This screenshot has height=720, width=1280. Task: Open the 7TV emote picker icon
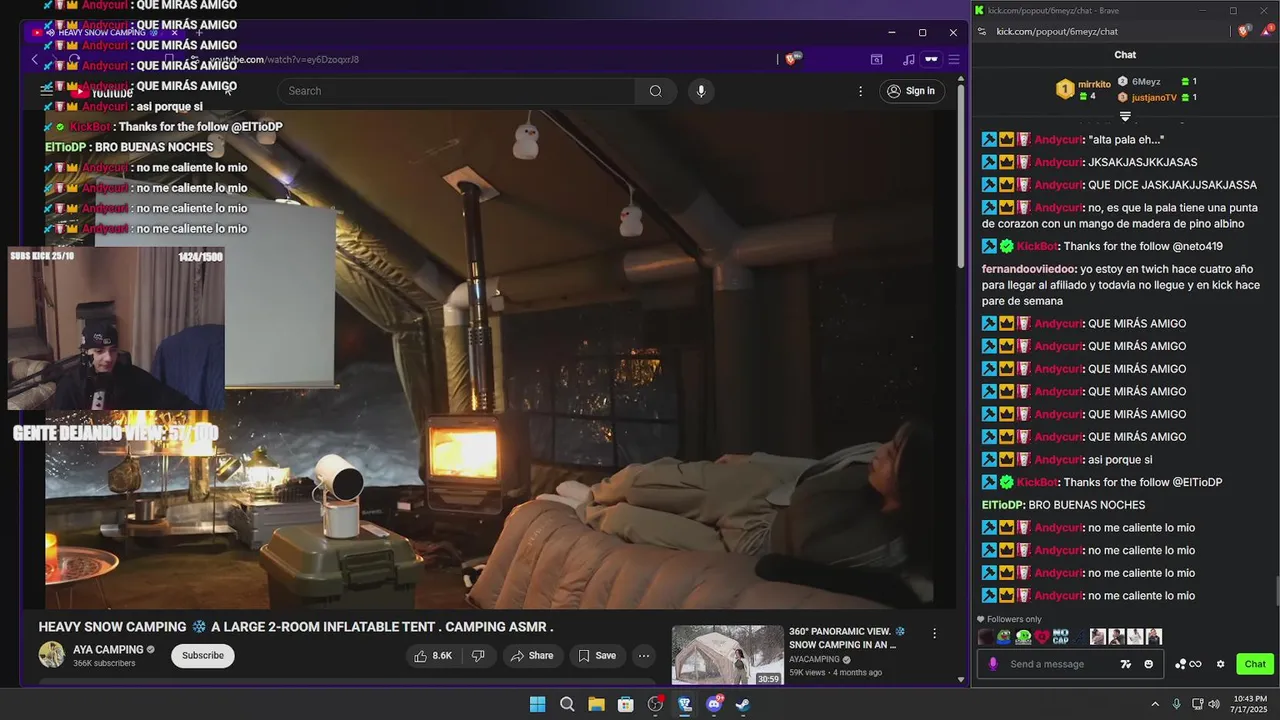pos(1126,664)
